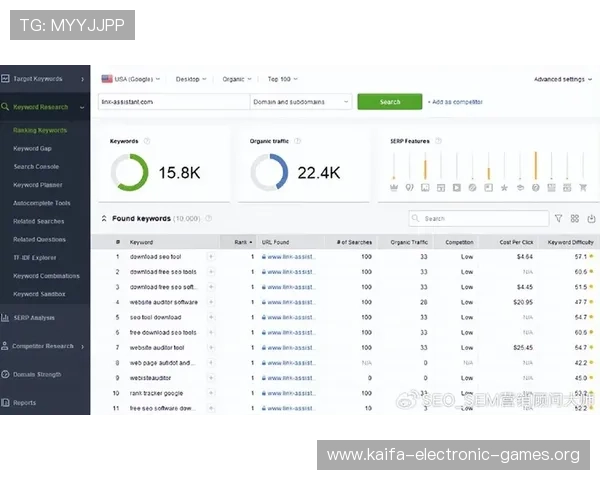Open the Desktop device dropdown
The height and width of the screenshot is (480, 600).
coord(191,78)
